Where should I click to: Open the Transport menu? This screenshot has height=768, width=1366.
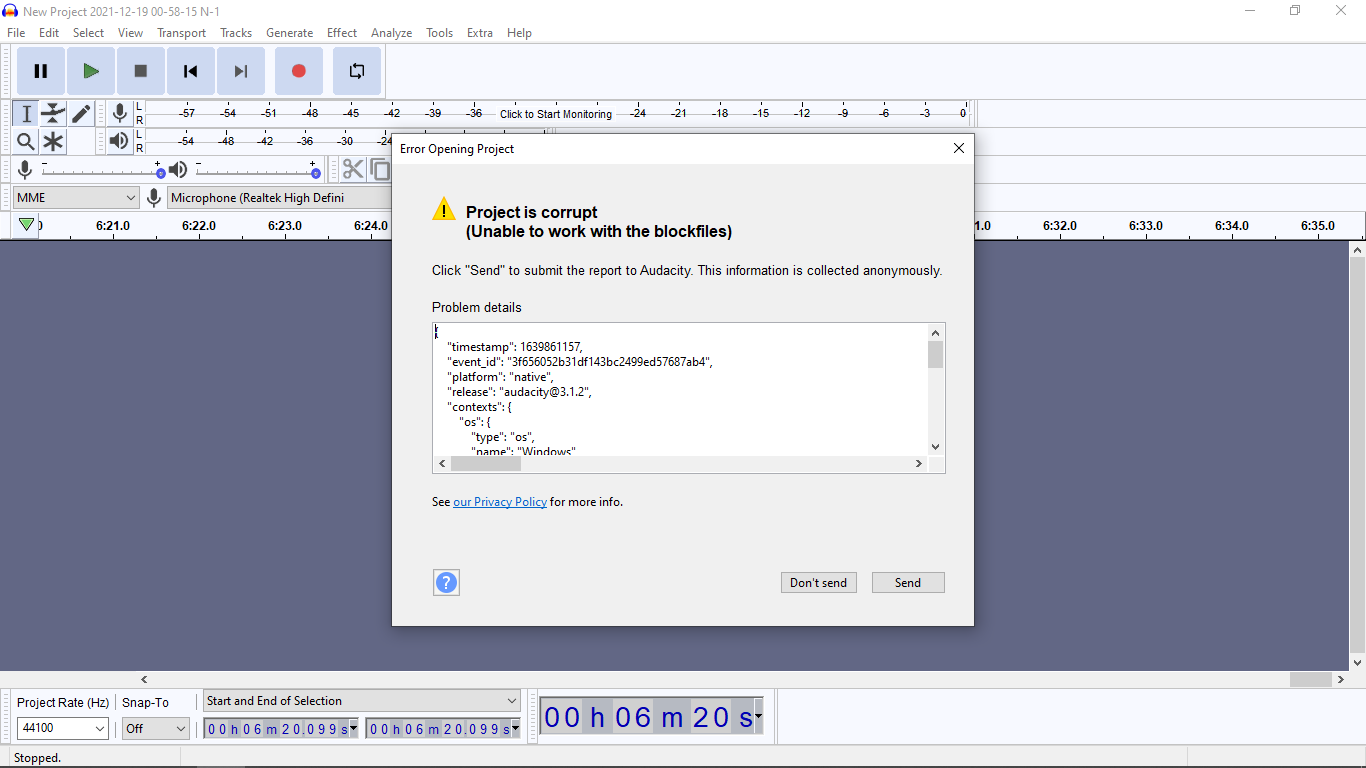[181, 32]
